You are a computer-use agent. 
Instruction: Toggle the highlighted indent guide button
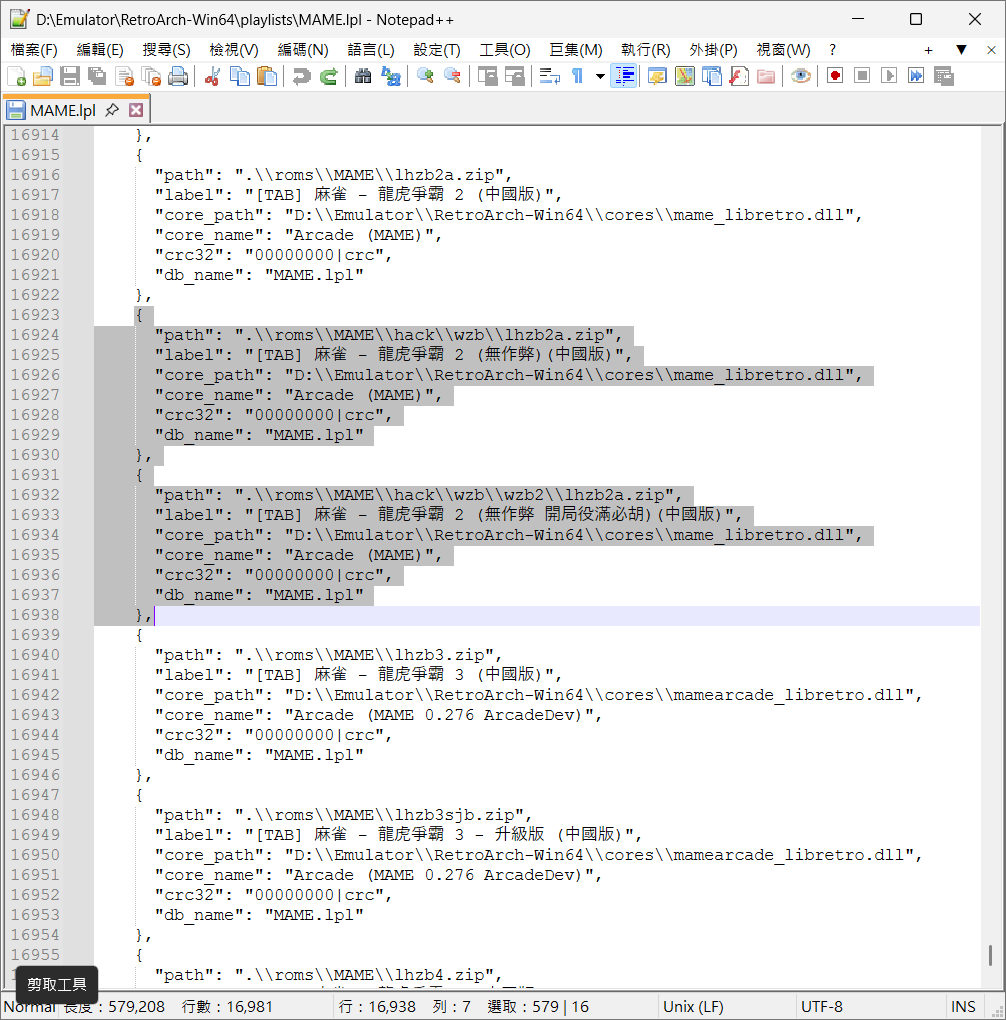623,76
